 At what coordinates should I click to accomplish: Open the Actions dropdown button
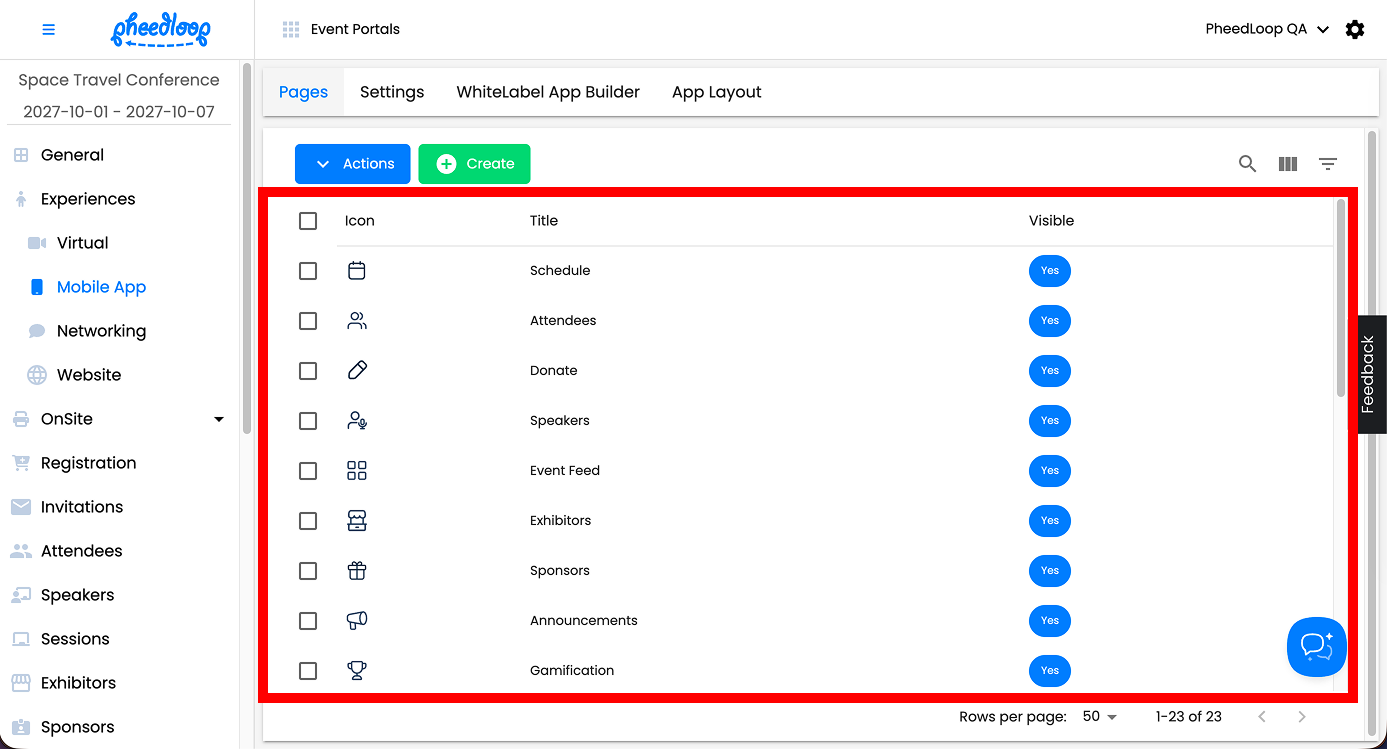[352, 164]
